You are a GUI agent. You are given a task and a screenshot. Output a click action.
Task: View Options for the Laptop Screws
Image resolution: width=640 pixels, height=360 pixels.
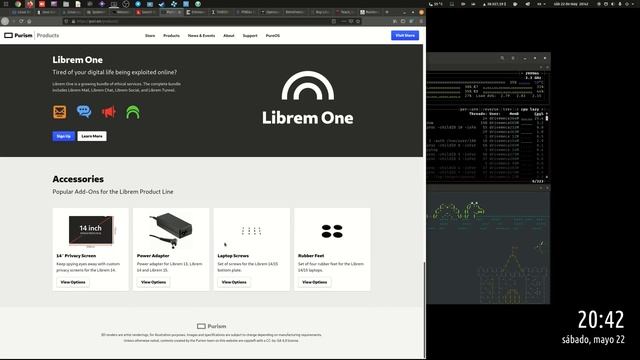(234, 282)
